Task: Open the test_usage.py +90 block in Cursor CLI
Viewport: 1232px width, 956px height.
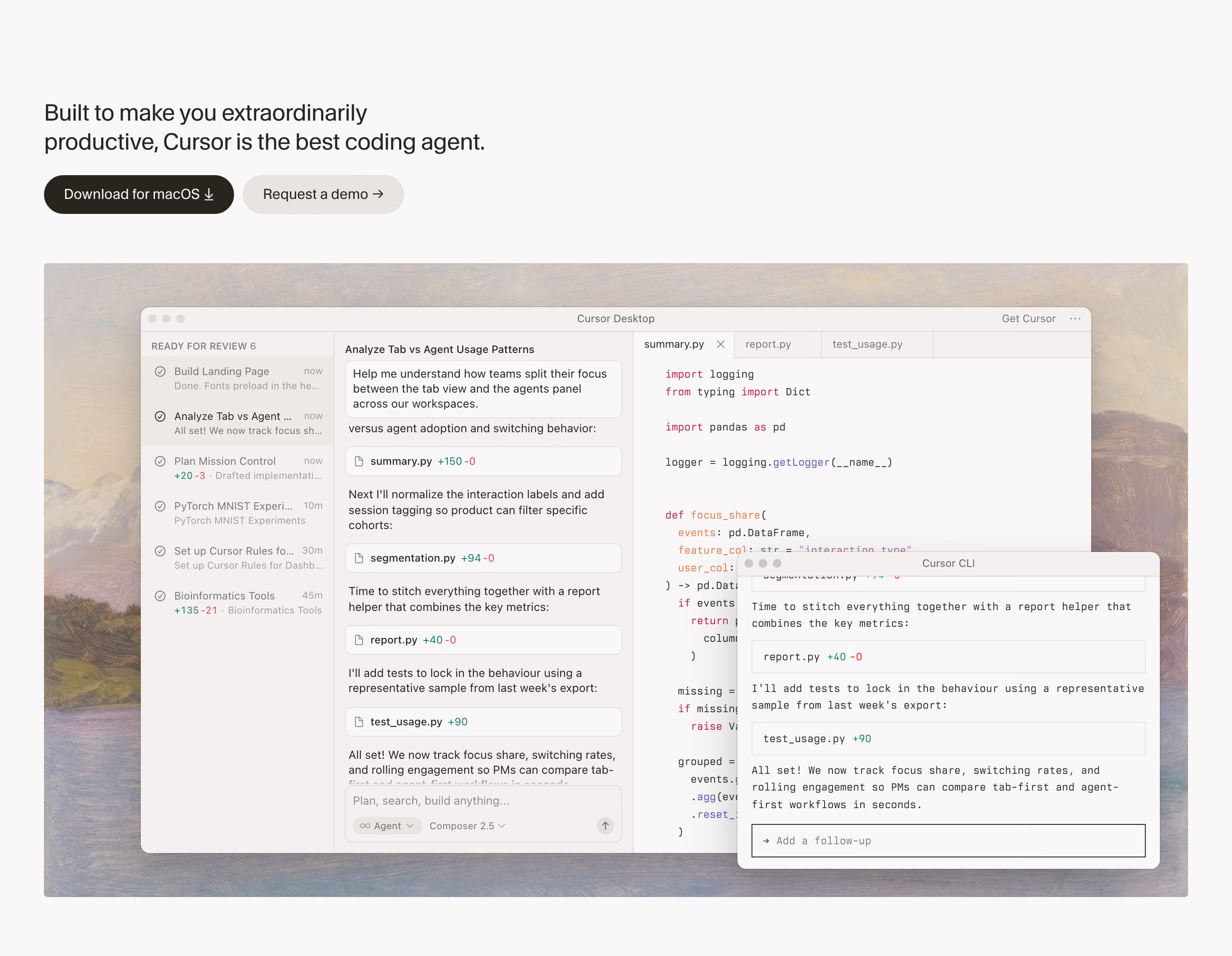Action: coord(948,739)
